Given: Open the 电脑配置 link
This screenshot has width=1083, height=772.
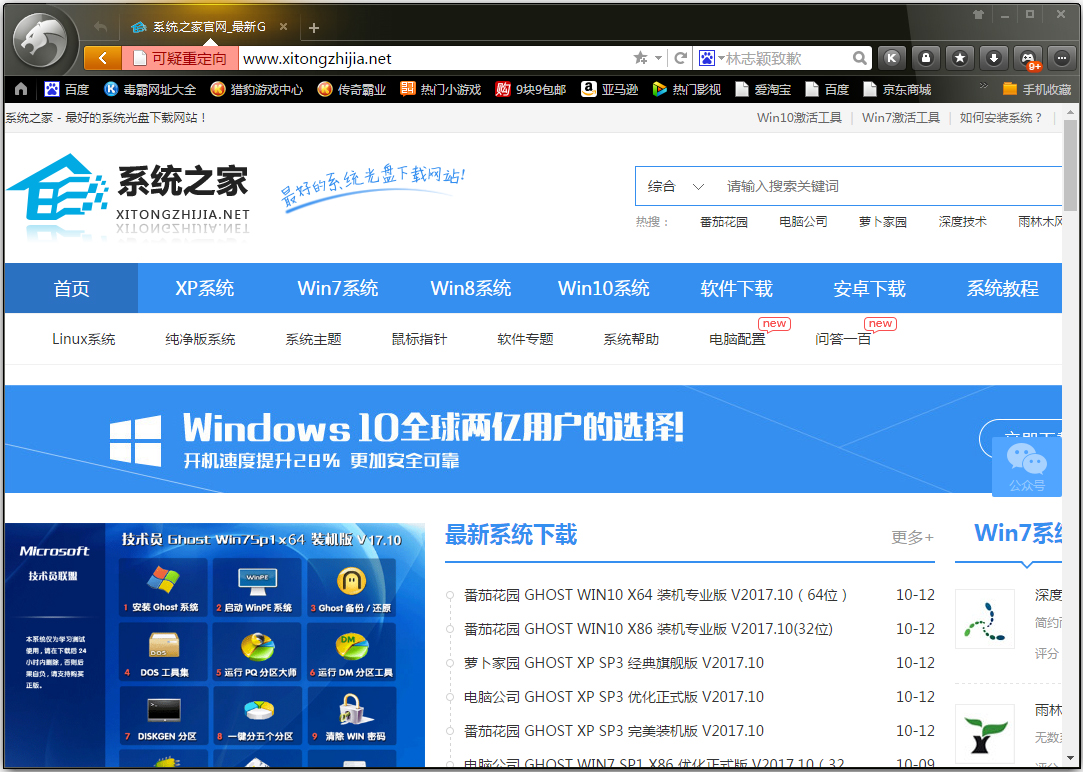Looking at the screenshot, I should (x=737, y=339).
